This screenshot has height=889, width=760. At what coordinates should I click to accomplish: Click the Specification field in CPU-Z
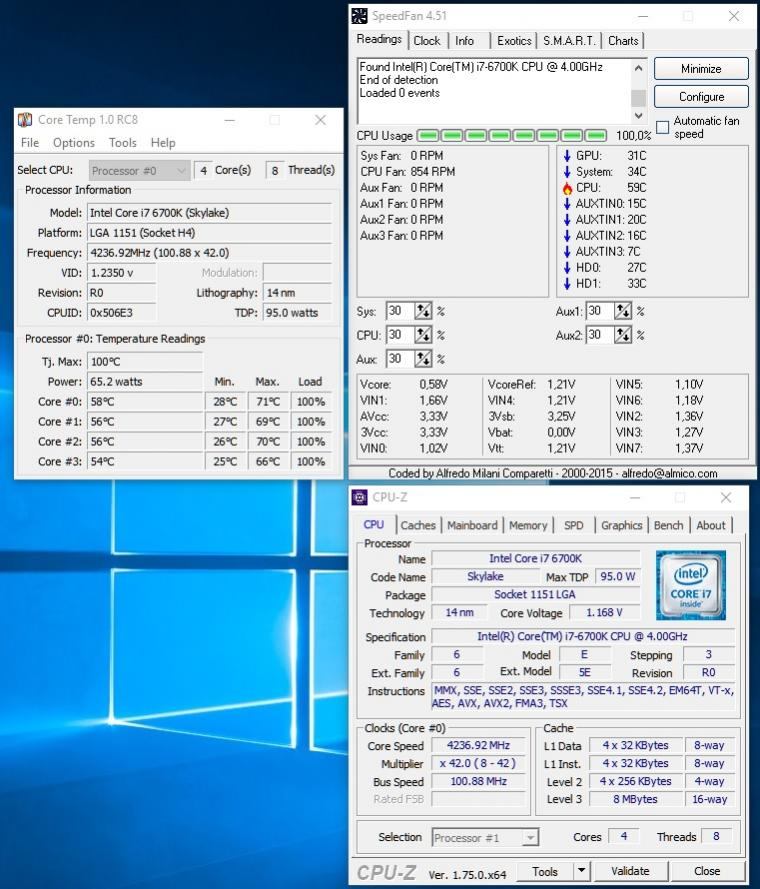[x=582, y=636]
